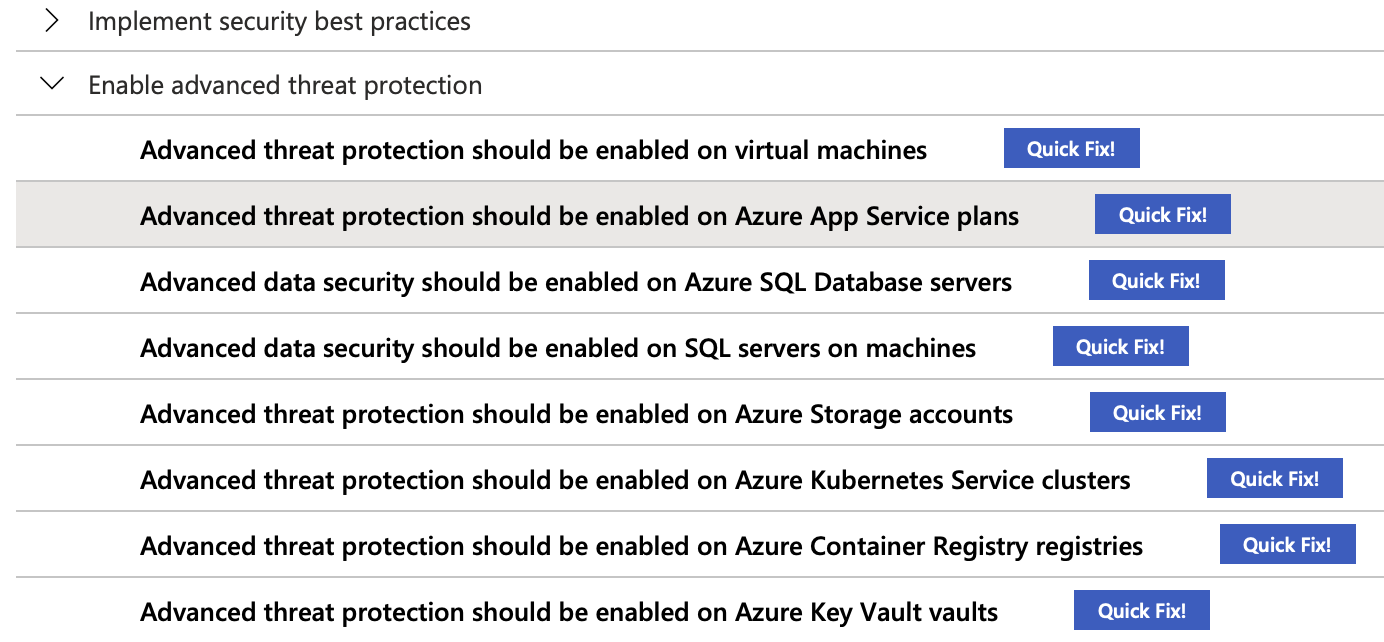The height and width of the screenshot is (642, 1384).
Task: Open the virtual machines threat protection recommendation
Action: (532, 149)
